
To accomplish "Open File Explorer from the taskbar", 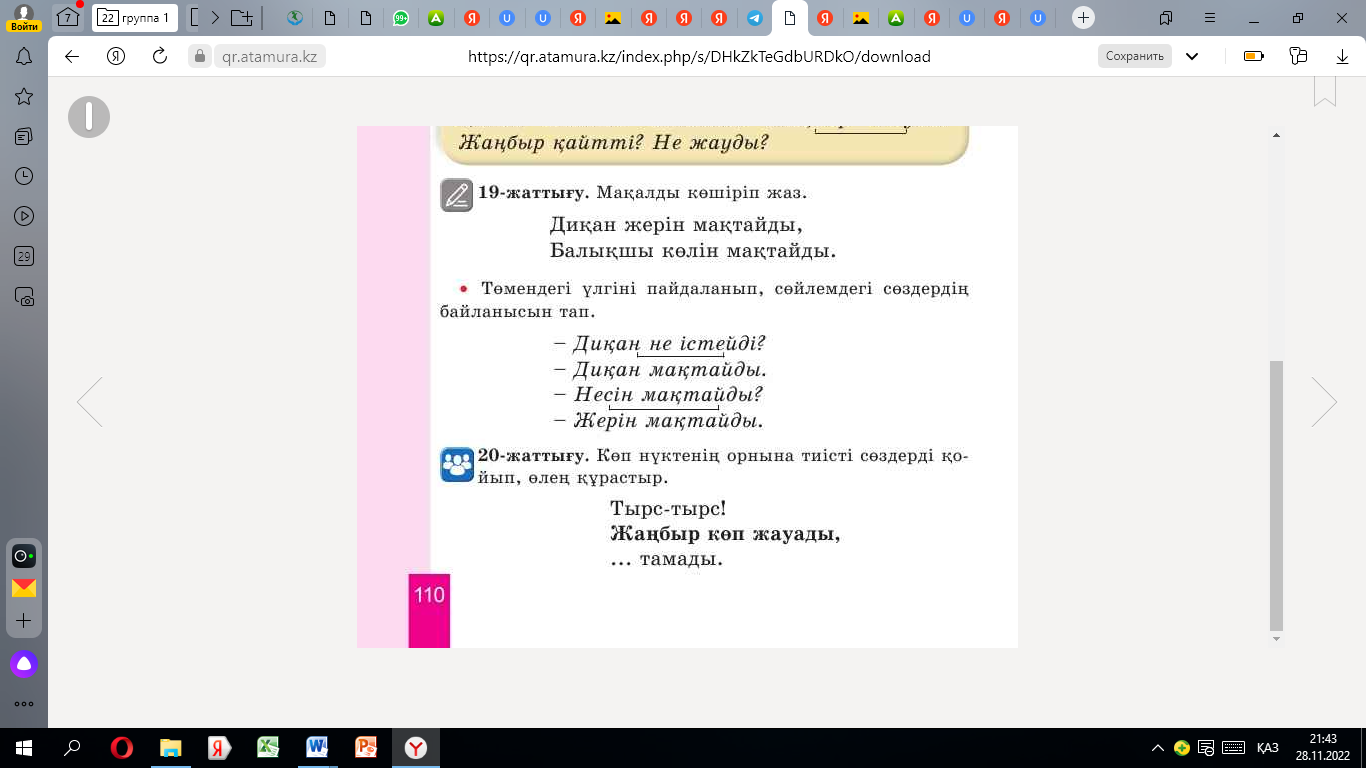I will (171, 748).
